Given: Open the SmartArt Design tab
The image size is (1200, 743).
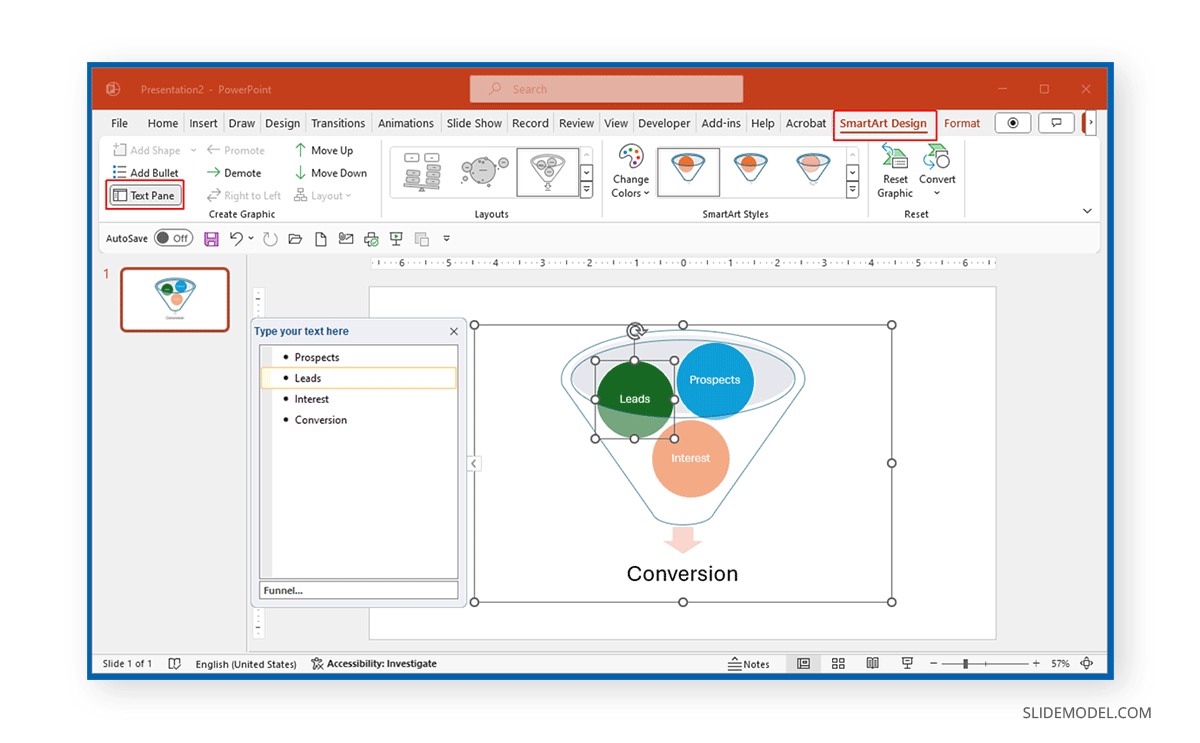Looking at the screenshot, I should point(883,123).
